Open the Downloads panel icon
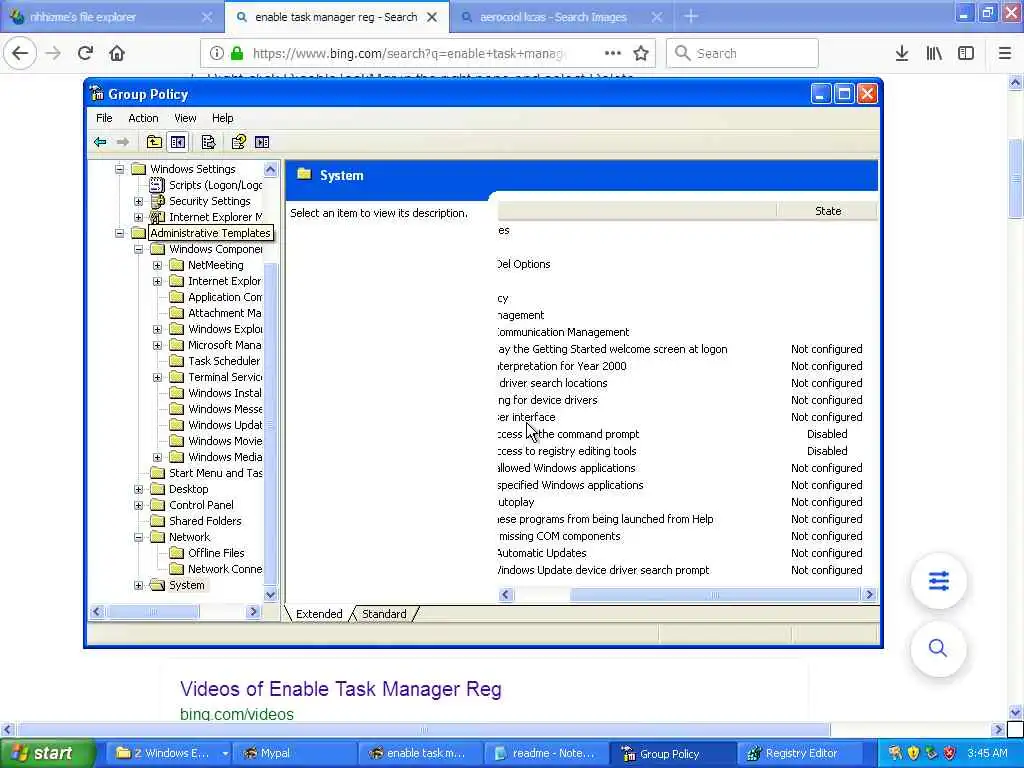The image size is (1024, 768). [x=902, y=53]
